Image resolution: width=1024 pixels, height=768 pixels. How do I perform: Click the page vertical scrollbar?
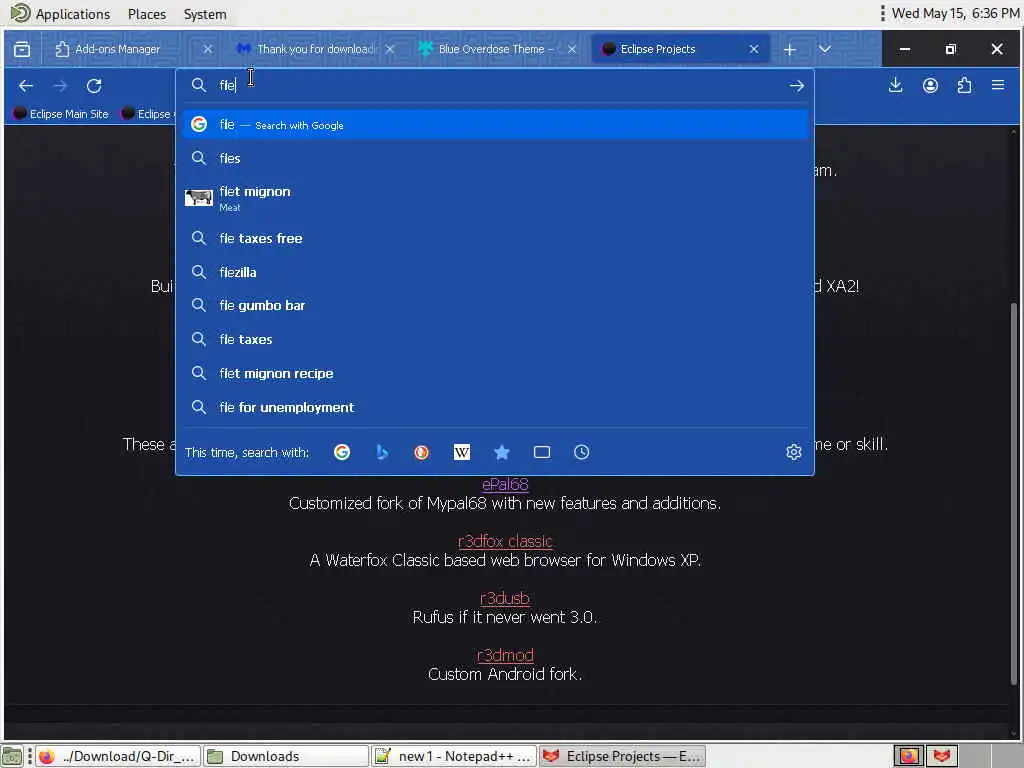pos(1014,494)
